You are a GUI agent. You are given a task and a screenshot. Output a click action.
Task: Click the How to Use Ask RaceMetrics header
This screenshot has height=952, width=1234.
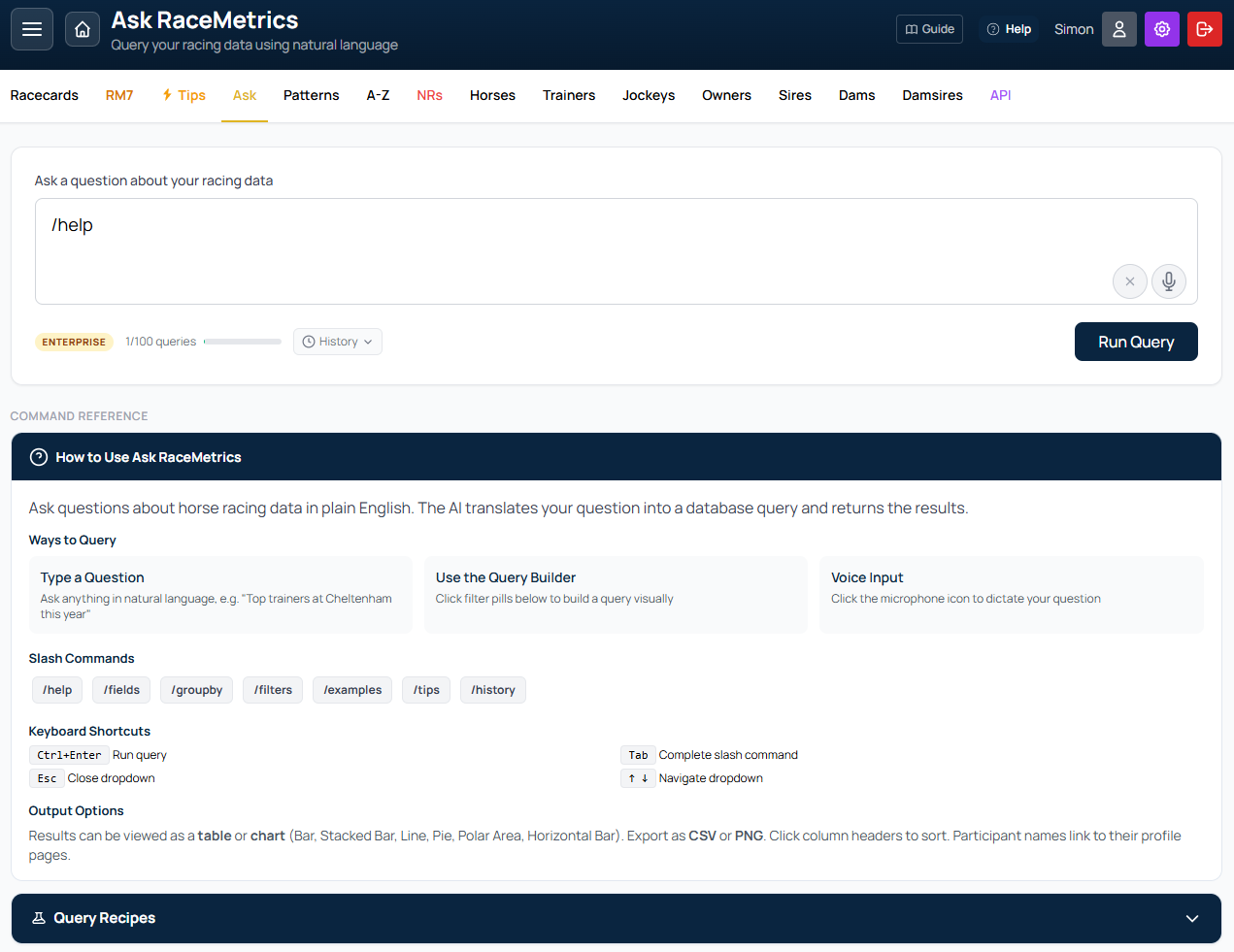click(617, 457)
